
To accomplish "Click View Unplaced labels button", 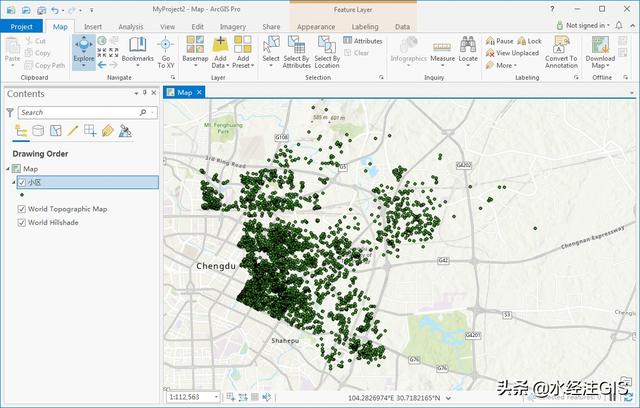I will tap(512, 53).
